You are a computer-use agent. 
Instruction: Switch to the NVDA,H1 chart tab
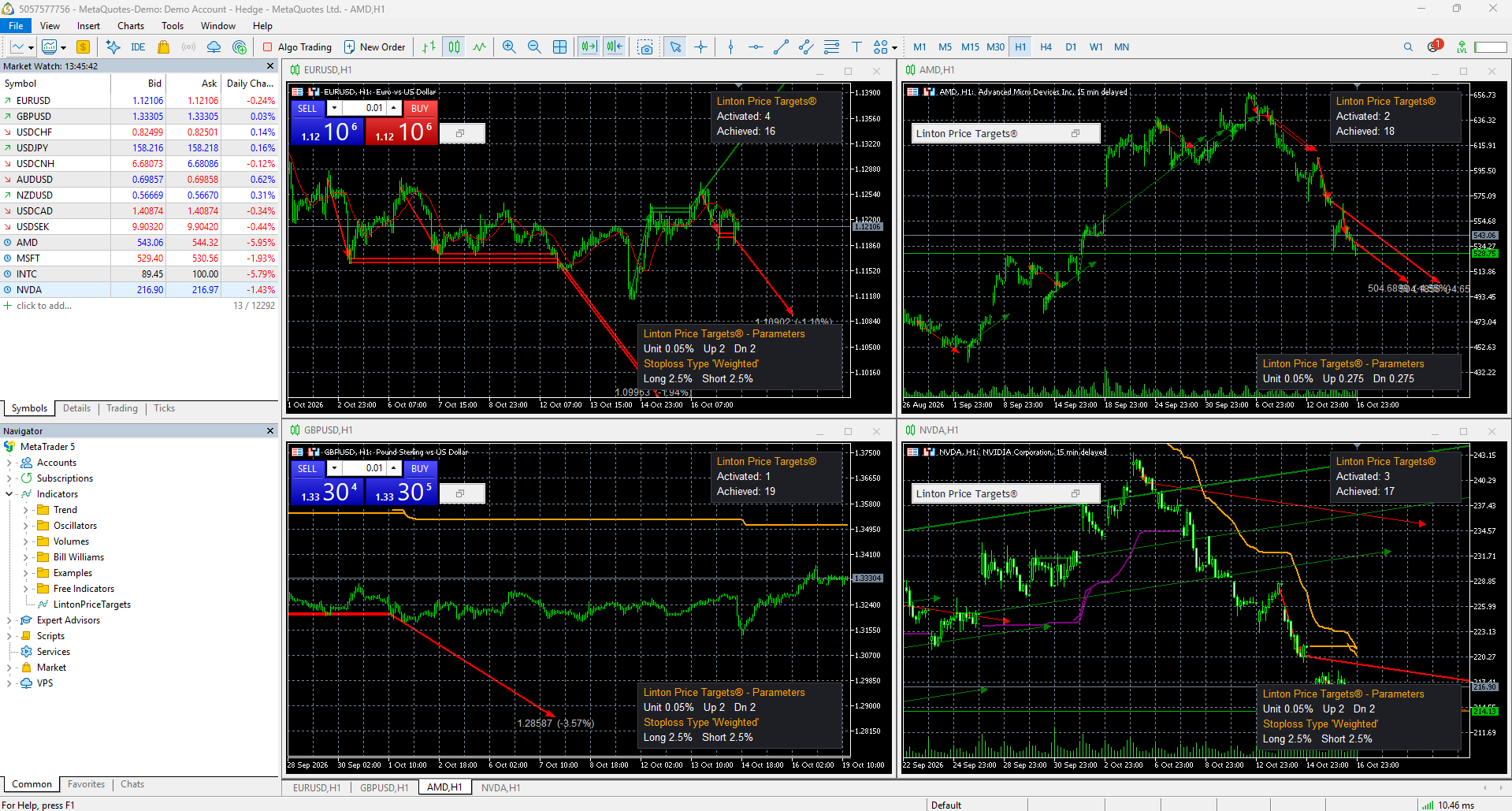[x=500, y=787]
